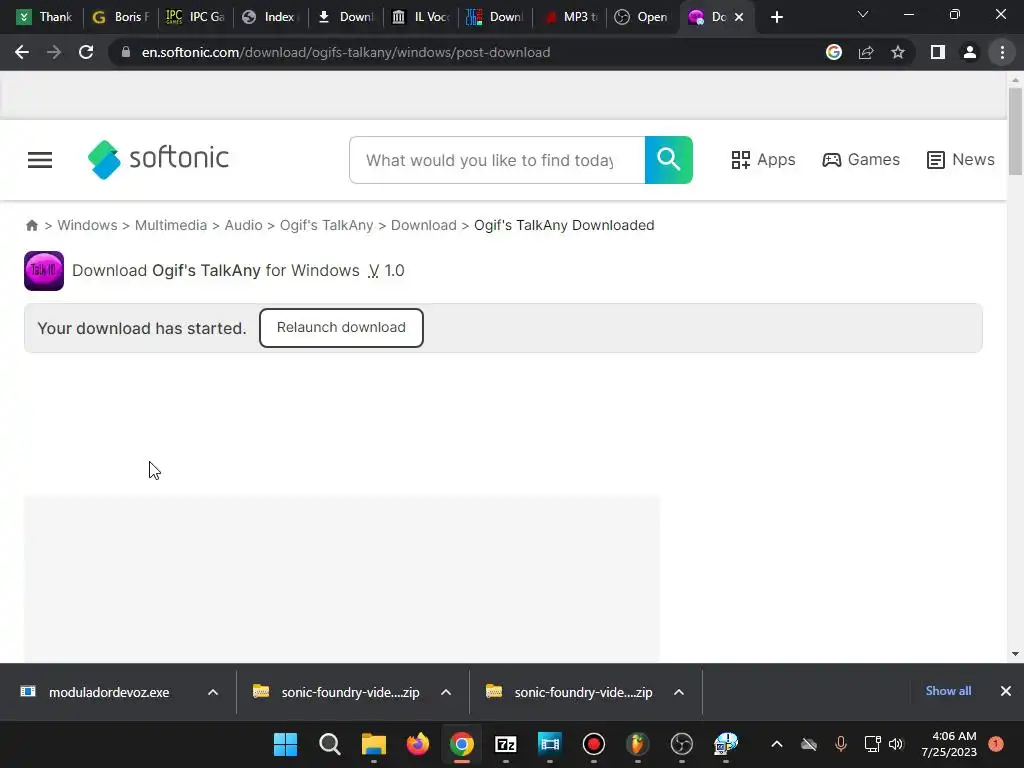Open 7-Zip from taskbar
This screenshot has height=768, width=1024.
click(505, 744)
